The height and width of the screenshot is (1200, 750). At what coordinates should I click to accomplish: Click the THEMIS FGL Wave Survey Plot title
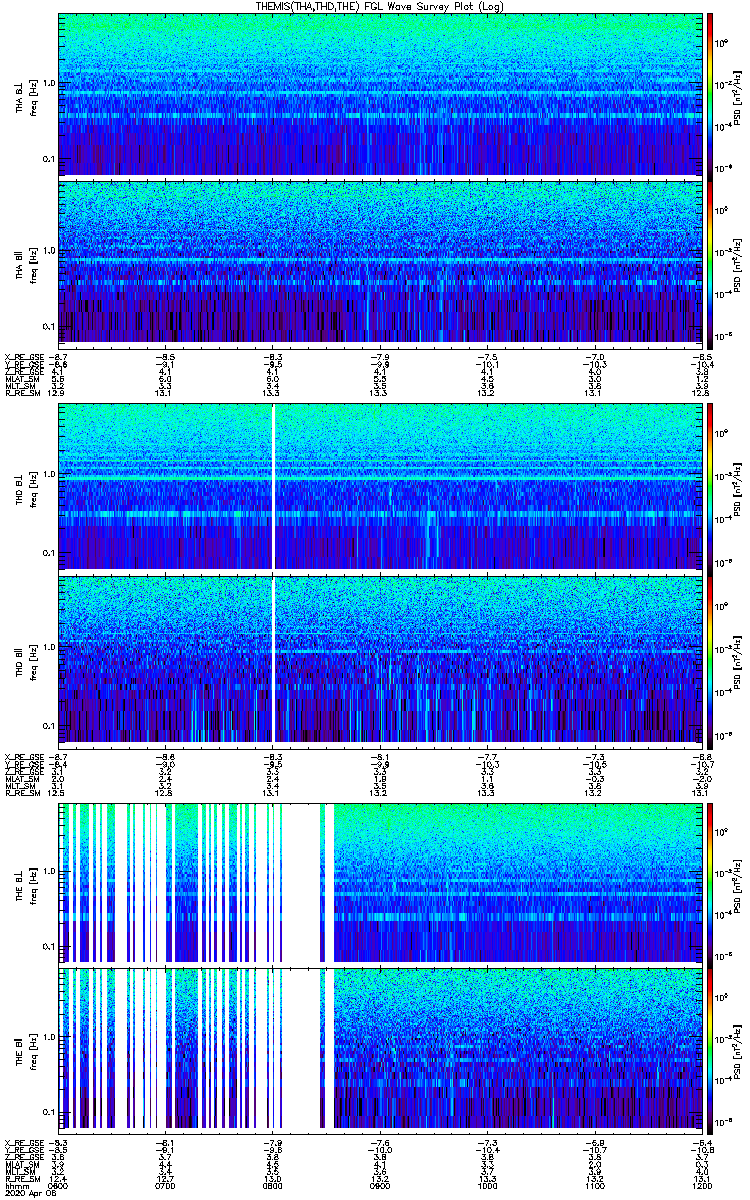[378, 6]
